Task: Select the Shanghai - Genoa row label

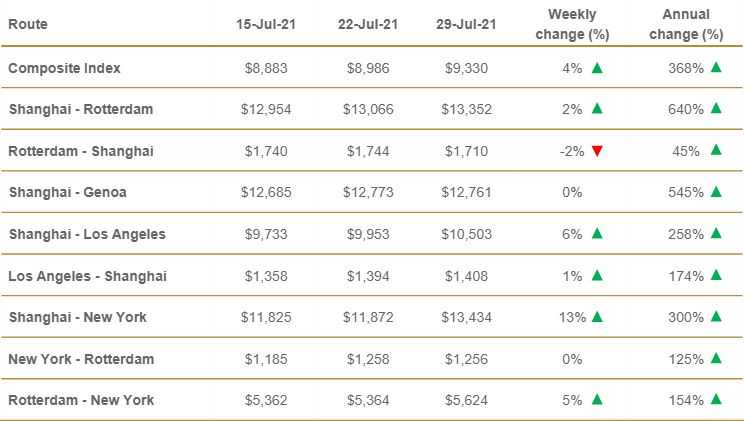Action: 70,192
